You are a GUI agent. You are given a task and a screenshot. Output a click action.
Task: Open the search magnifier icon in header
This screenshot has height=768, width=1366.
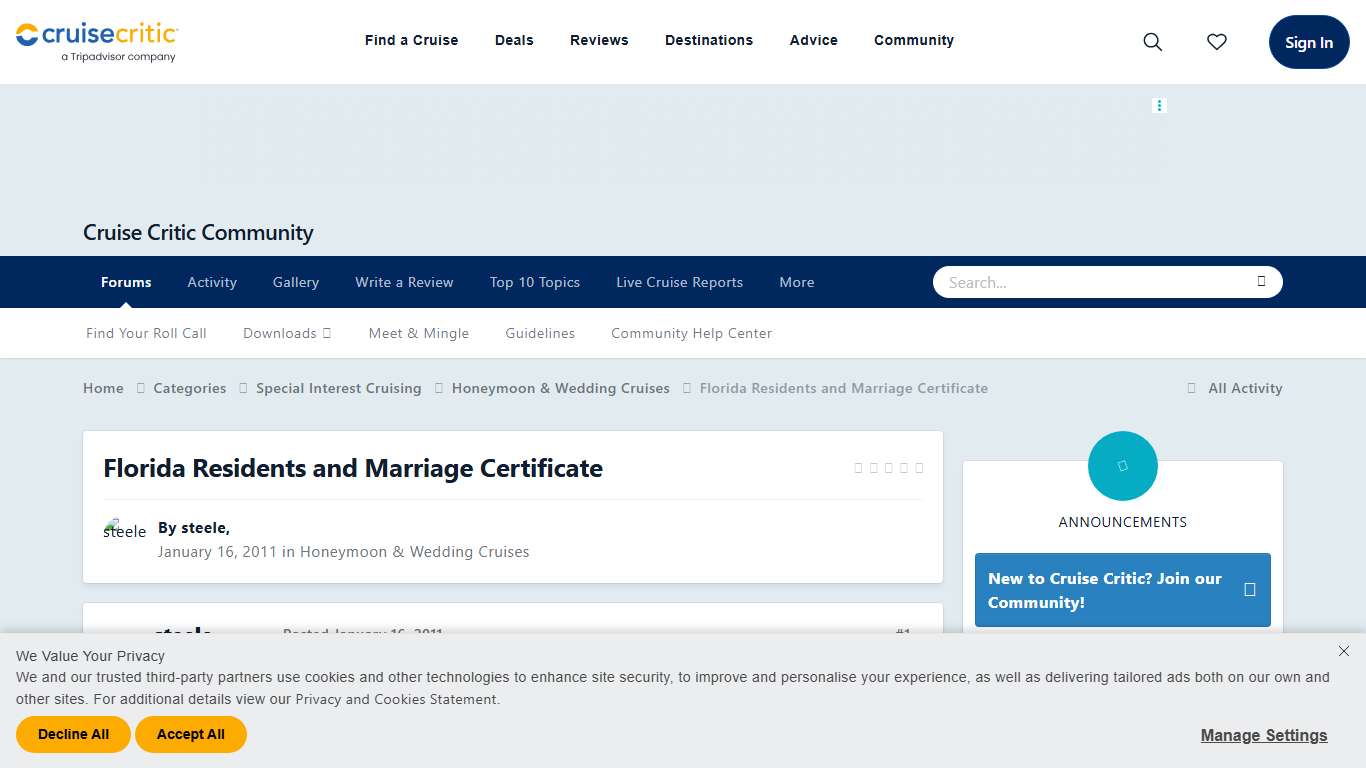click(x=1152, y=42)
